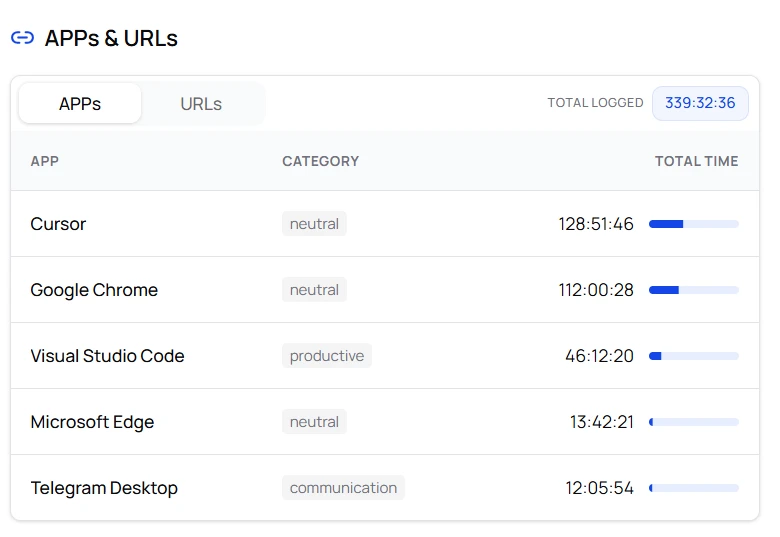
Task: Select the Visual Studio Code app name
Action: click(x=107, y=356)
